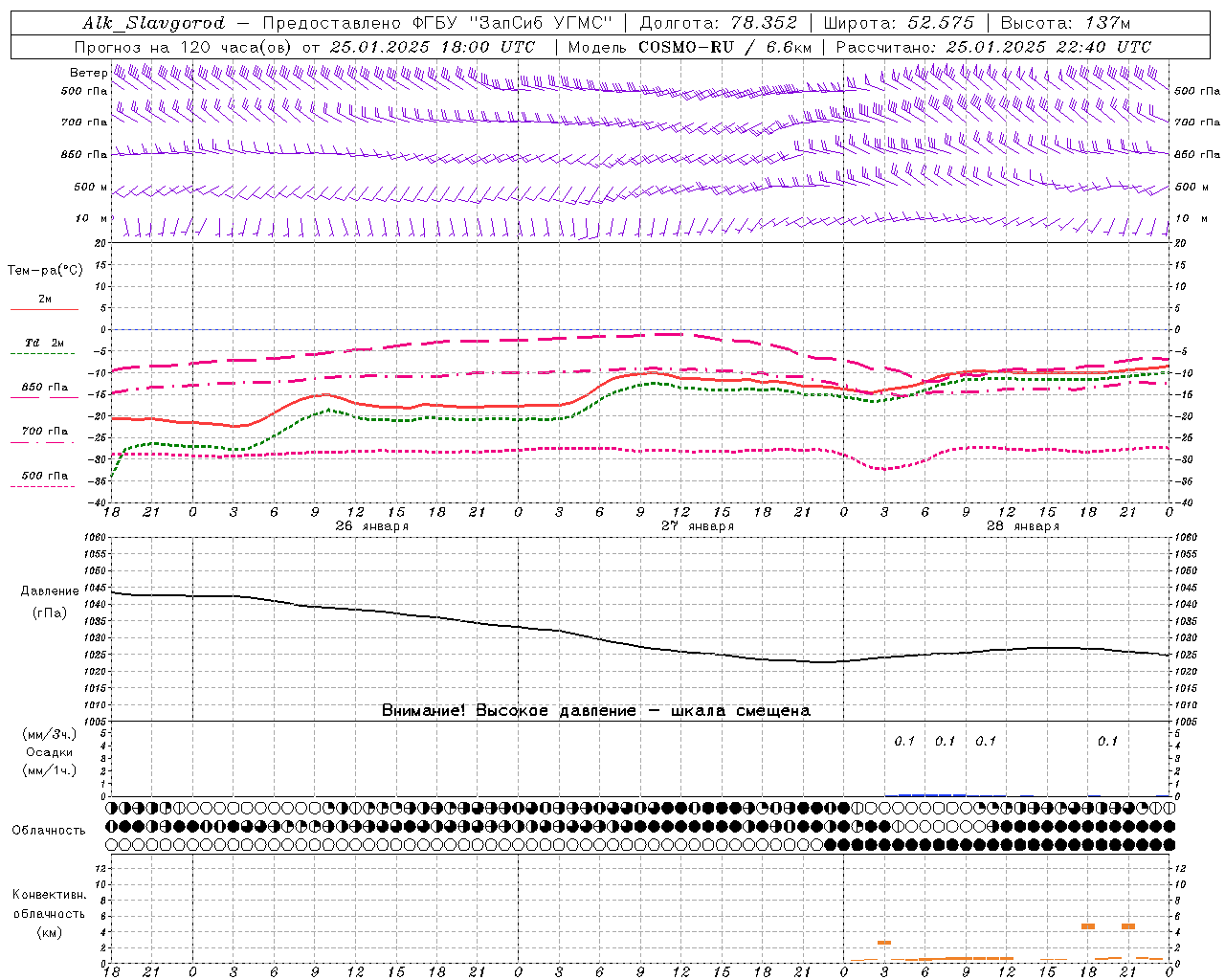Click the (мм/1ч.) precipitation unit label

click(50, 770)
